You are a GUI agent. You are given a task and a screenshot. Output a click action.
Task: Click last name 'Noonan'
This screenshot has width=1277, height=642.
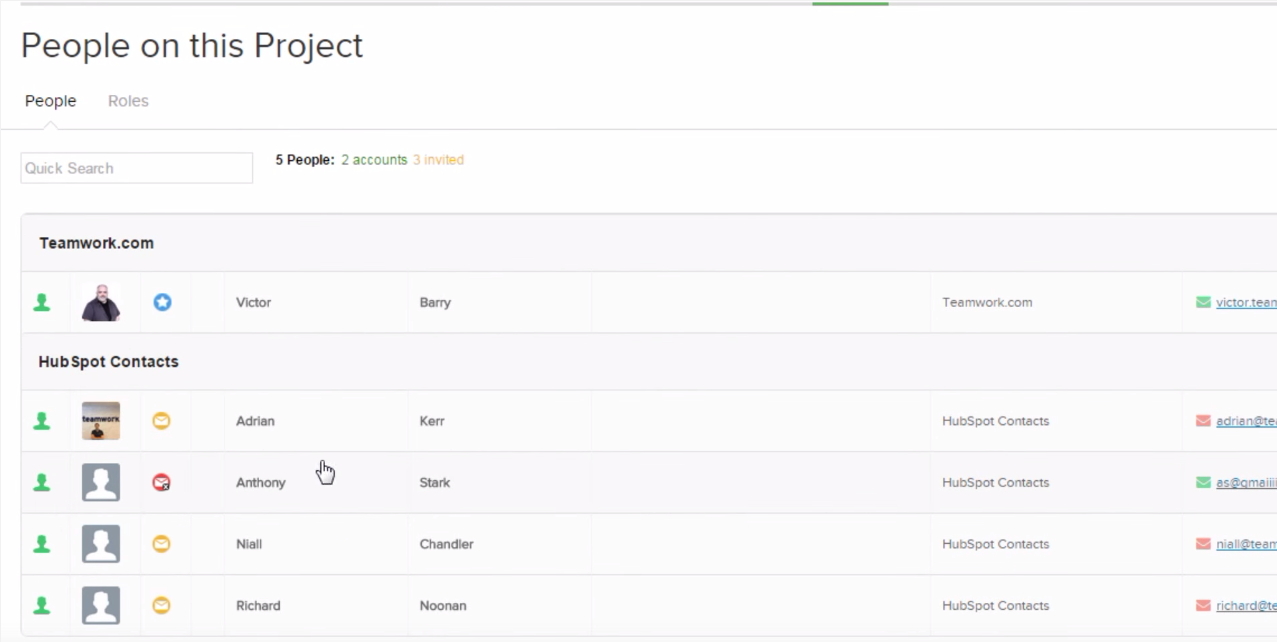tap(443, 605)
